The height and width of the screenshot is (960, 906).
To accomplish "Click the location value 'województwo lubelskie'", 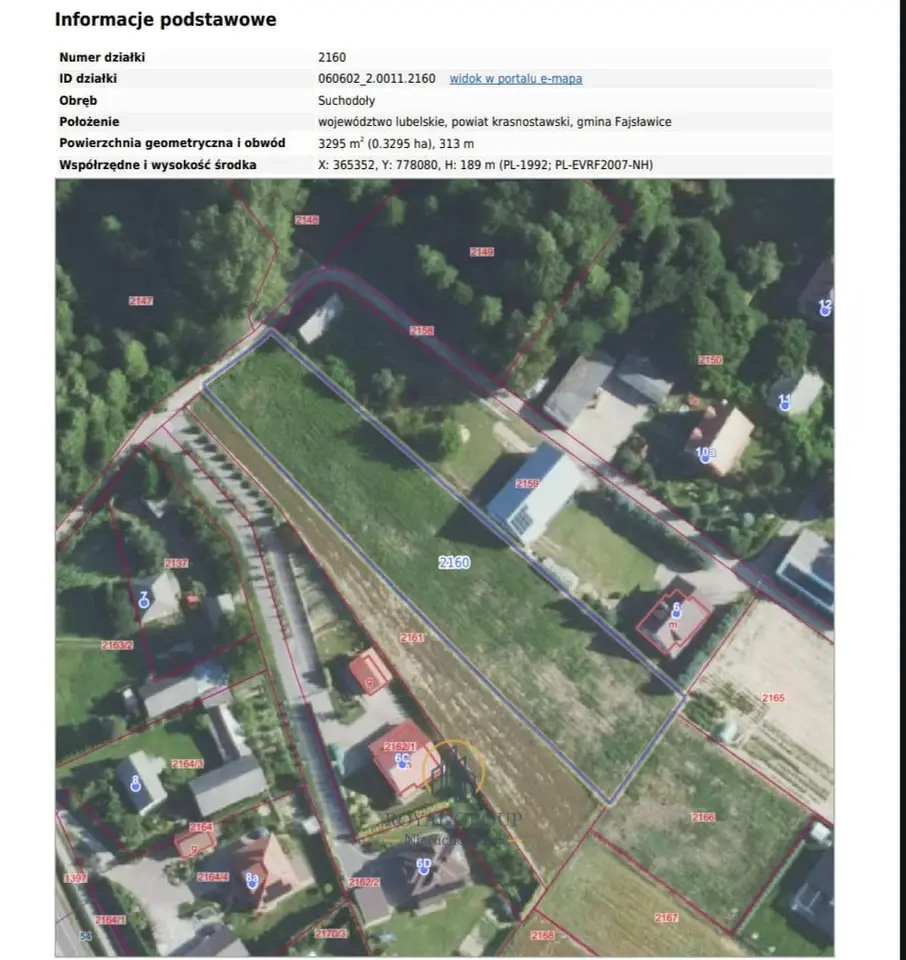I will 381,122.
